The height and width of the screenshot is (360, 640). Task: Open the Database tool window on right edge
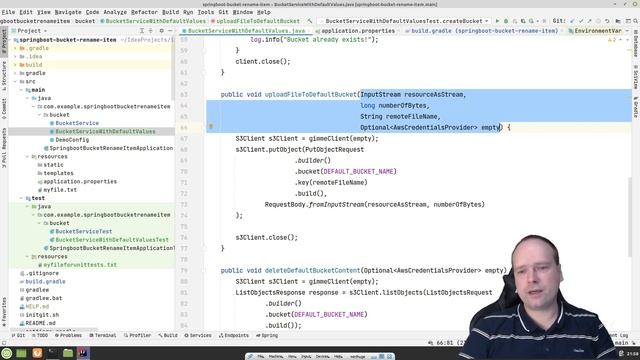636,43
